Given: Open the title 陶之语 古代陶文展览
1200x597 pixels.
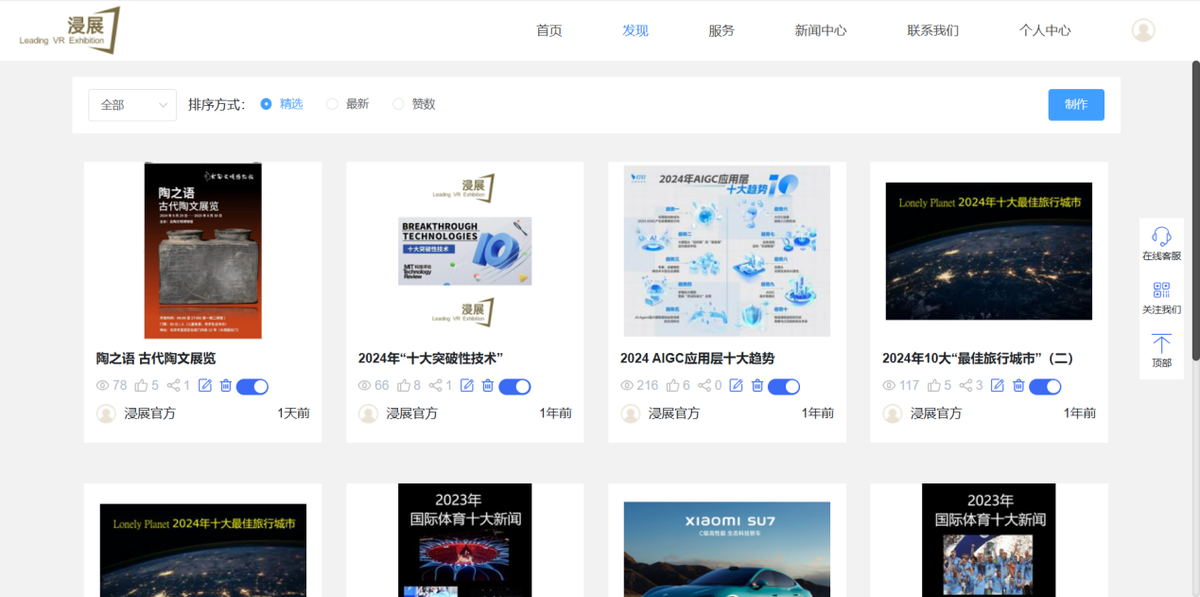Looking at the screenshot, I should point(156,358).
